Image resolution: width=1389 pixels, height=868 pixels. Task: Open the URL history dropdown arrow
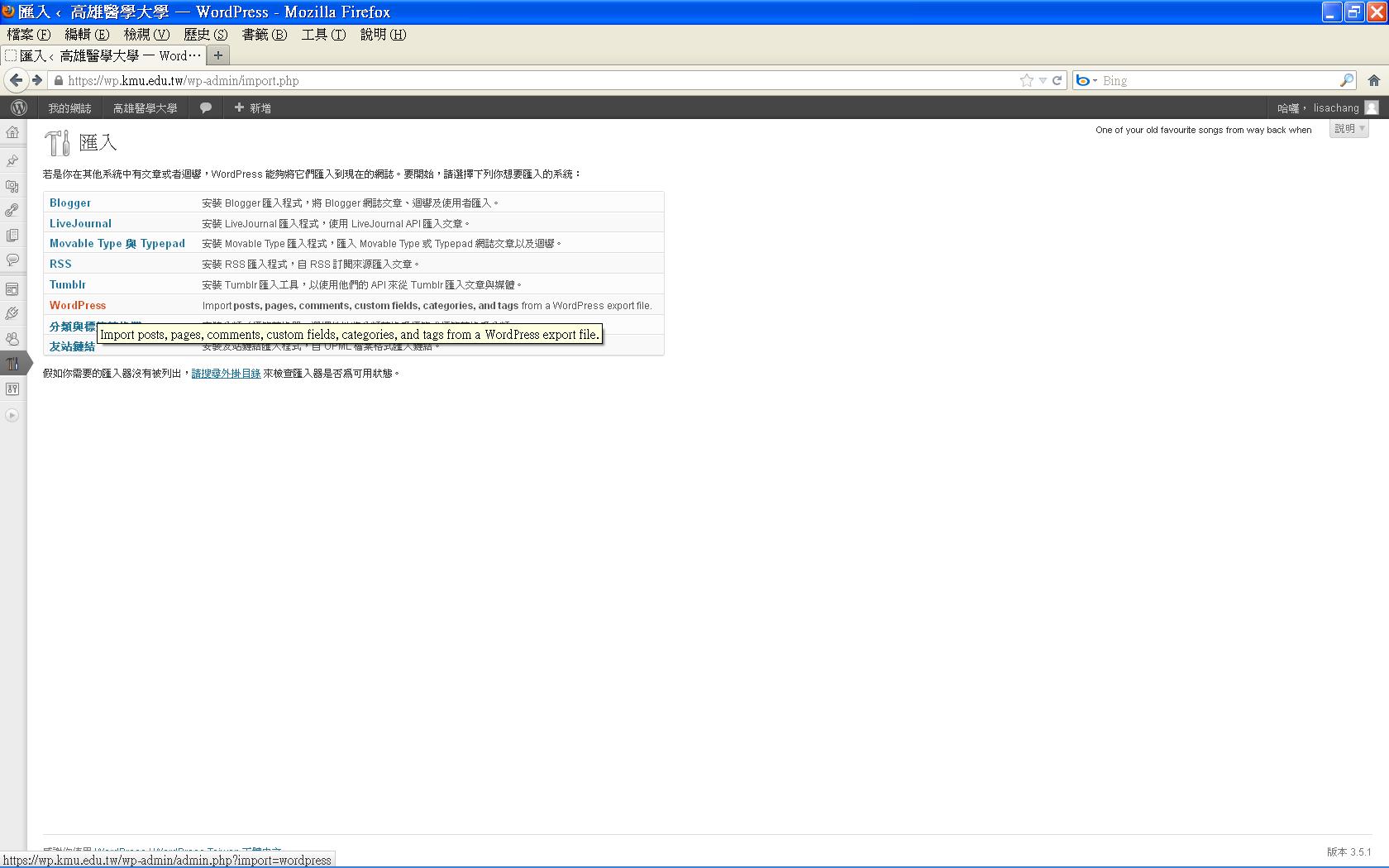click(x=1043, y=80)
